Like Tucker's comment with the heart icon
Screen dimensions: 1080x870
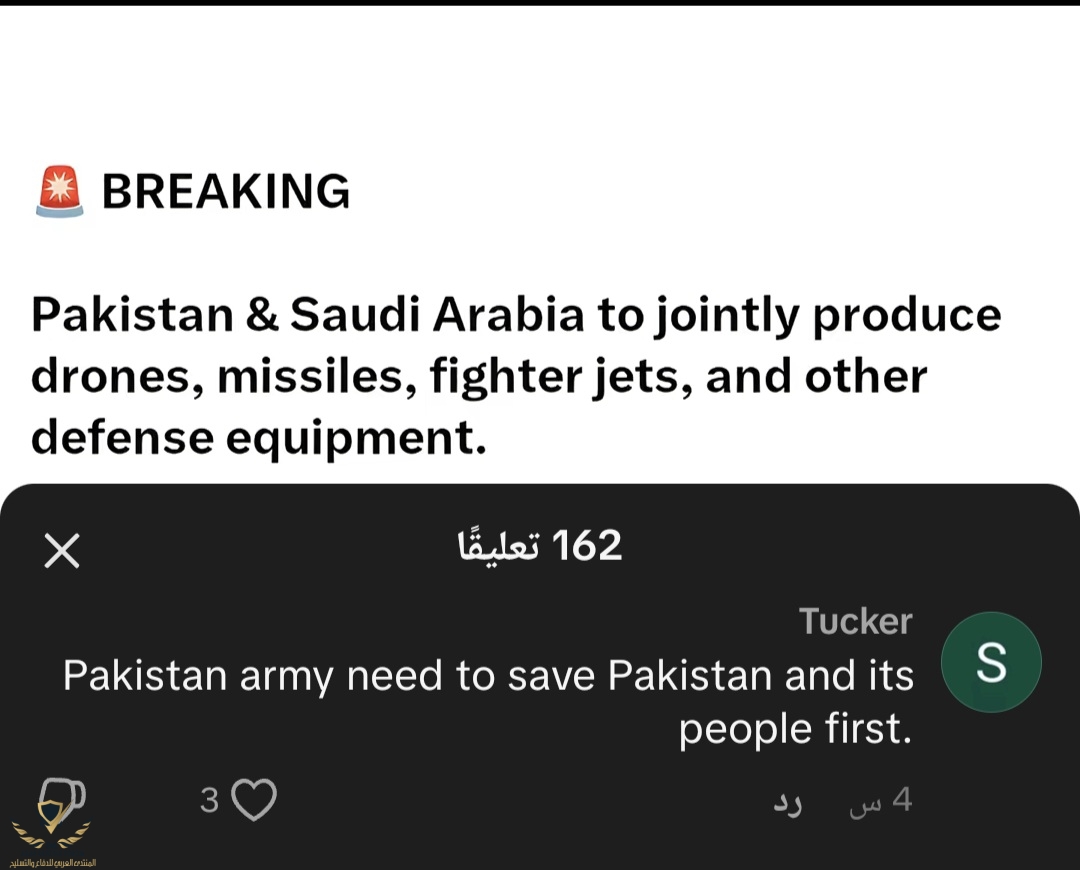pos(254,800)
